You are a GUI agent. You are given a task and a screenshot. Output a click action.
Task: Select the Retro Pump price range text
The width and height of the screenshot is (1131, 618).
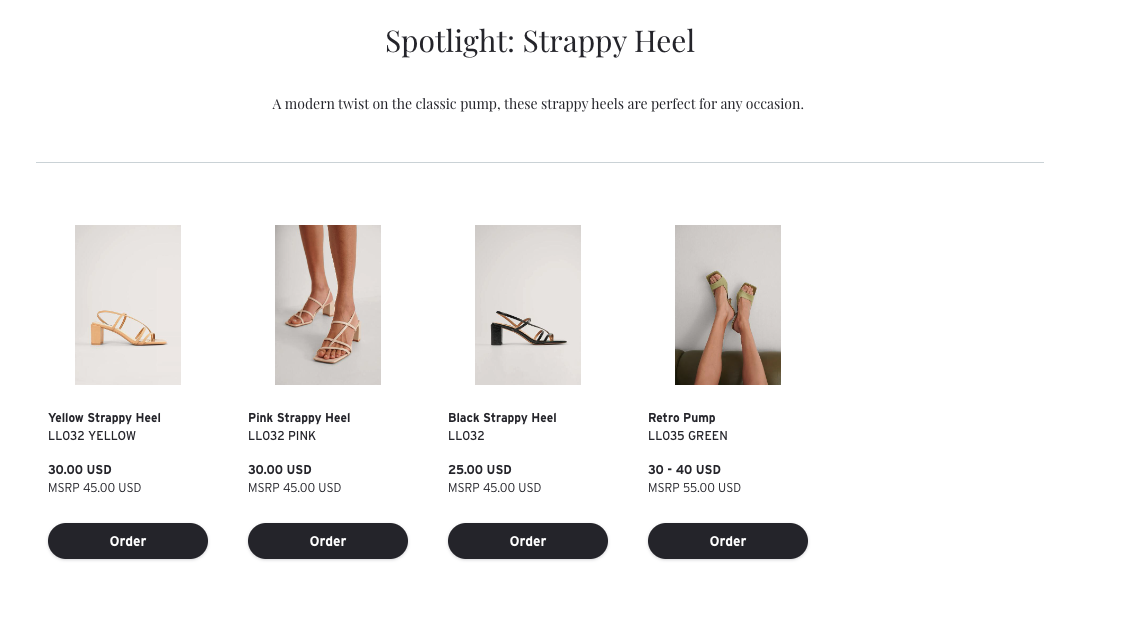tap(685, 469)
